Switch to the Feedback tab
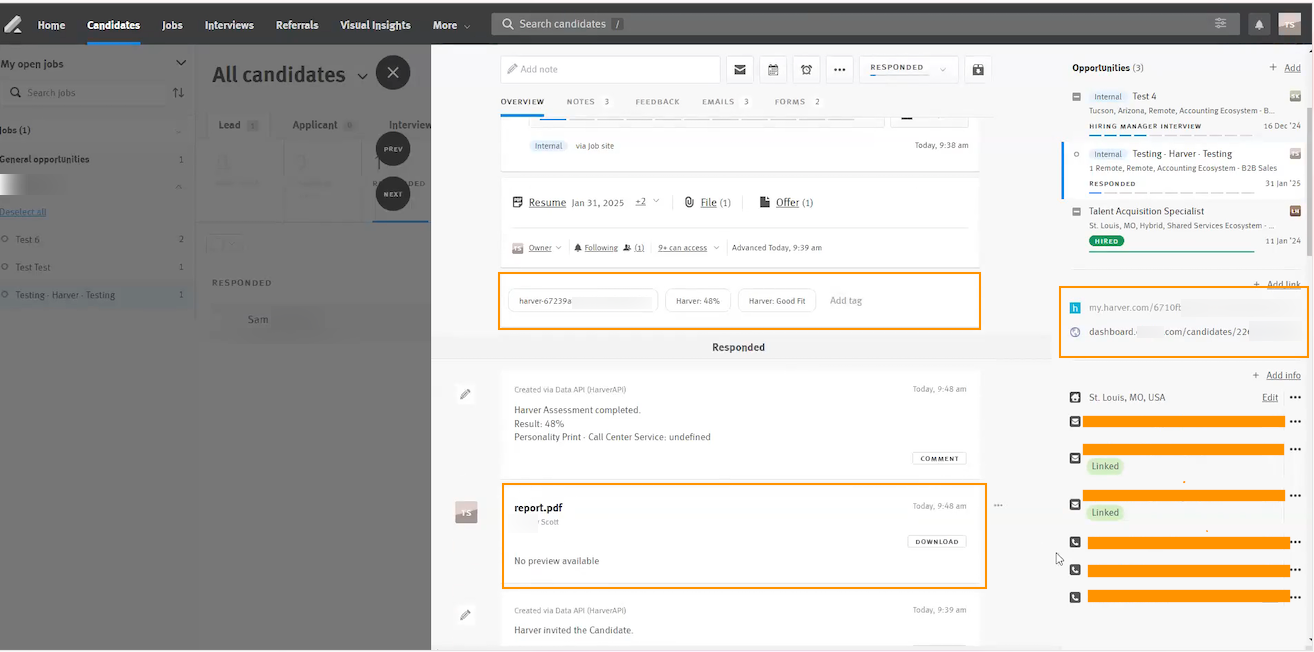This screenshot has height=652, width=1314. (657, 102)
